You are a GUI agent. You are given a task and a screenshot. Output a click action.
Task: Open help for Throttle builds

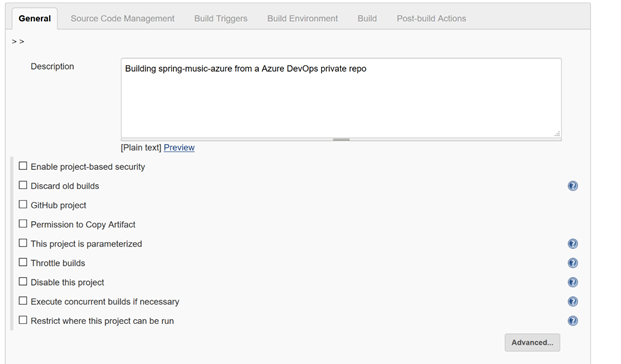click(573, 263)
